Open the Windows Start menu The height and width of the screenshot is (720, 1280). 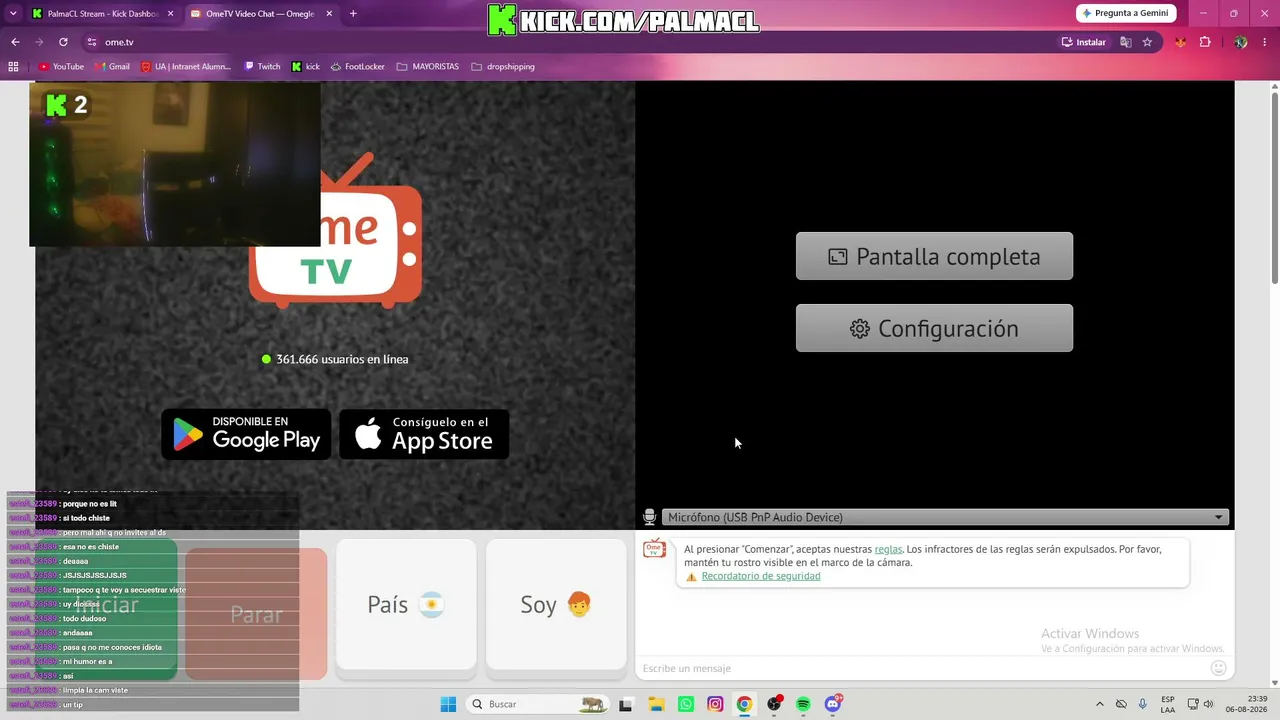pos(448,704)
